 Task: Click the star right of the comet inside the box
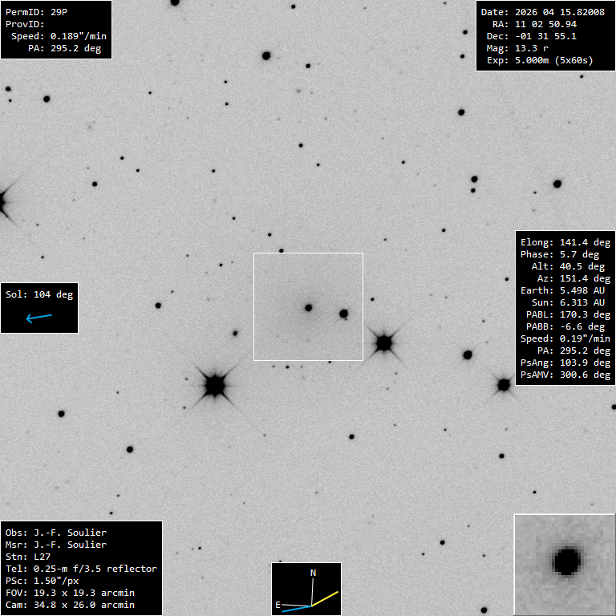click(343, 313)
